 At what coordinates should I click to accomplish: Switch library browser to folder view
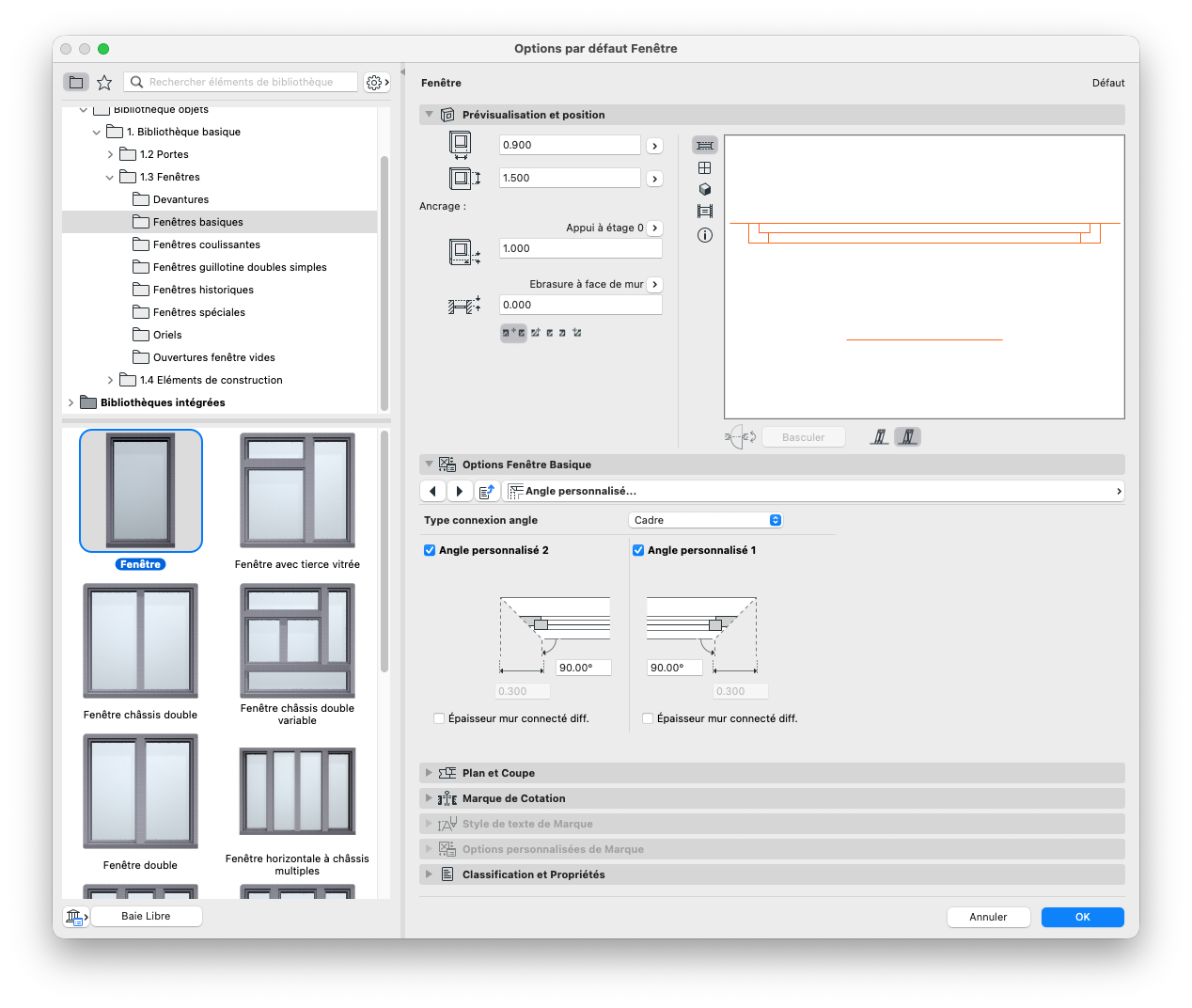tap(76, 83)
